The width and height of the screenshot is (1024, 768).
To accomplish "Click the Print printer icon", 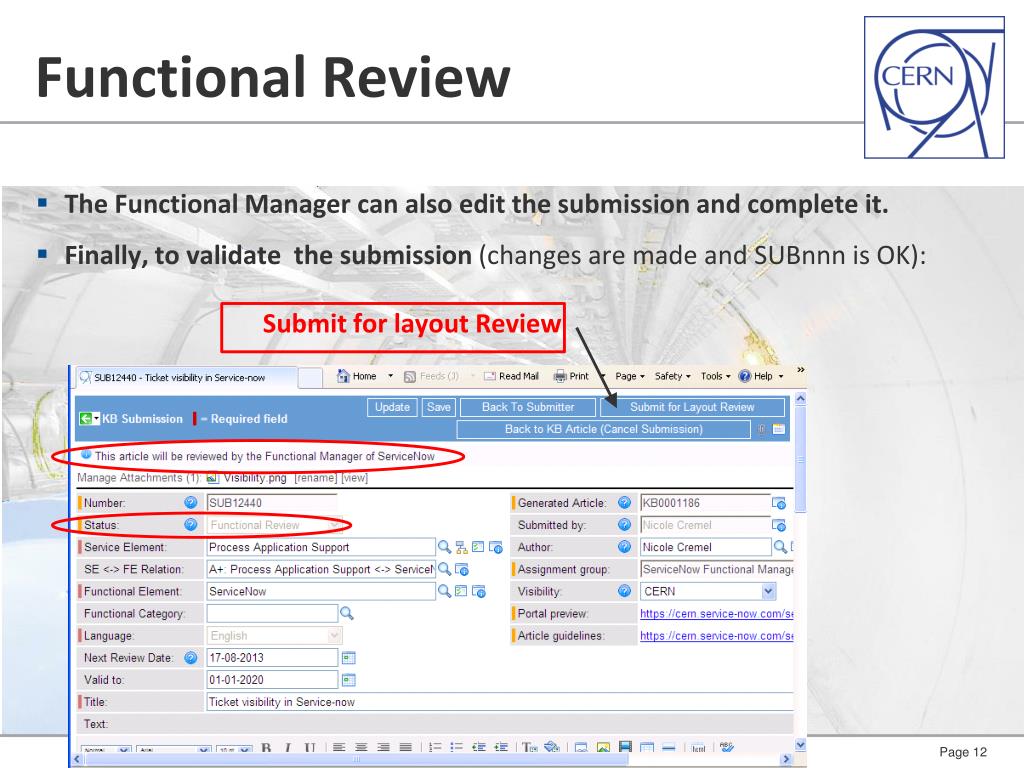I will pyautogui.click(x=560, y=376).
